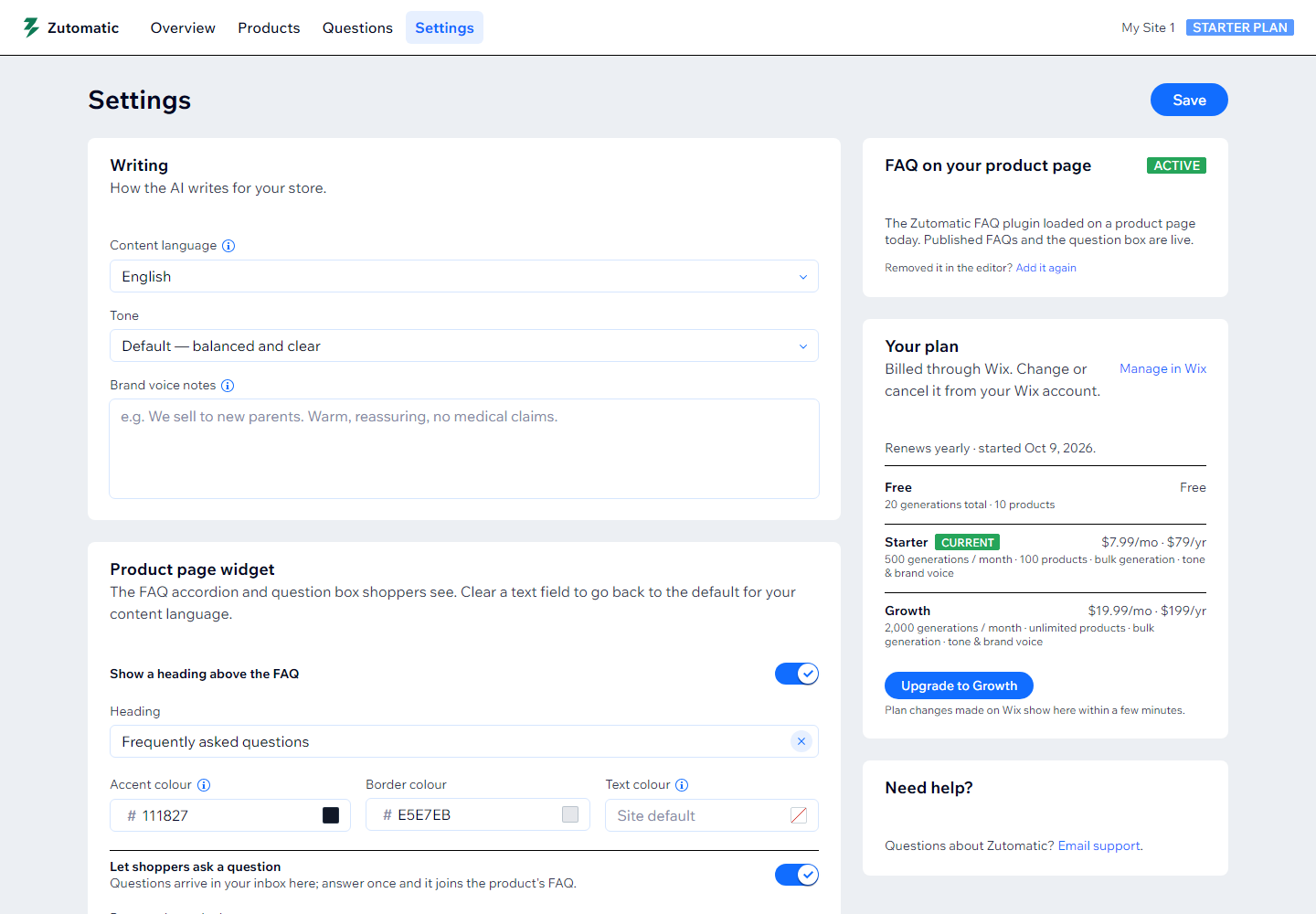Open the Text colour info icon
Screen dimensions: 1316x914
[x=682, y=785]
